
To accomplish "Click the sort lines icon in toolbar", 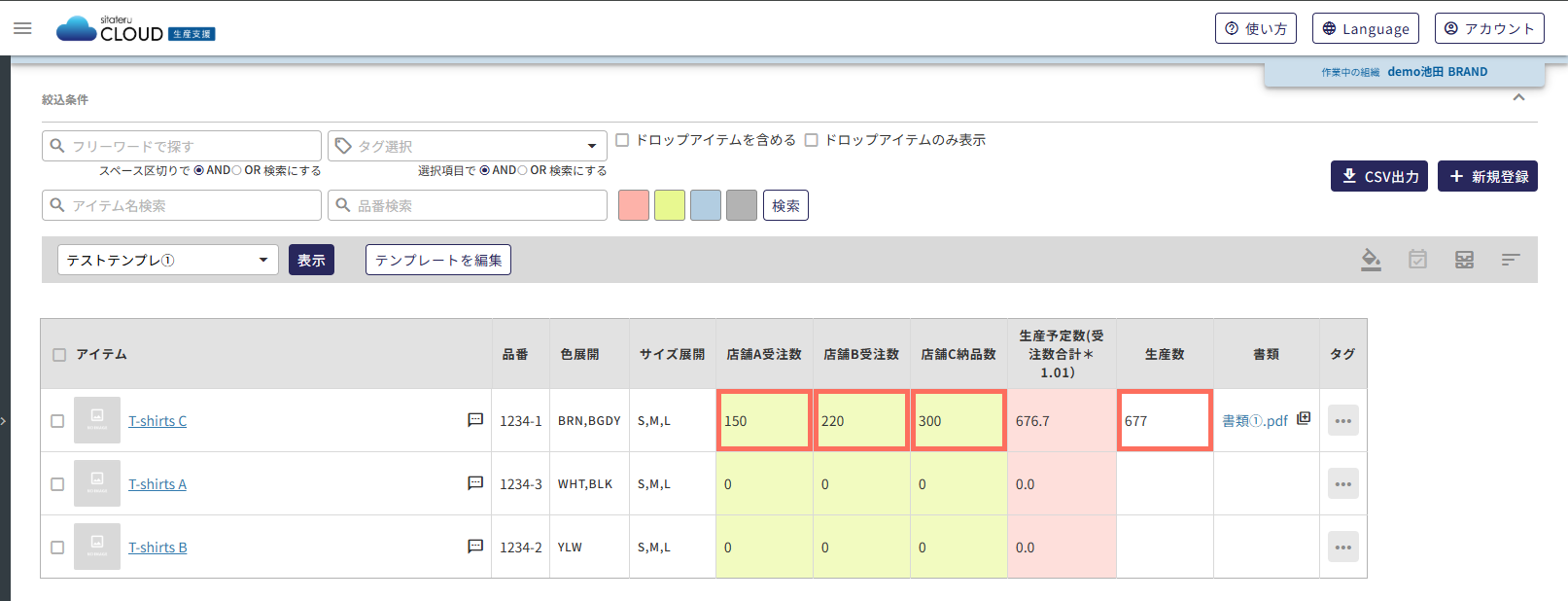I will (1510, 260).
